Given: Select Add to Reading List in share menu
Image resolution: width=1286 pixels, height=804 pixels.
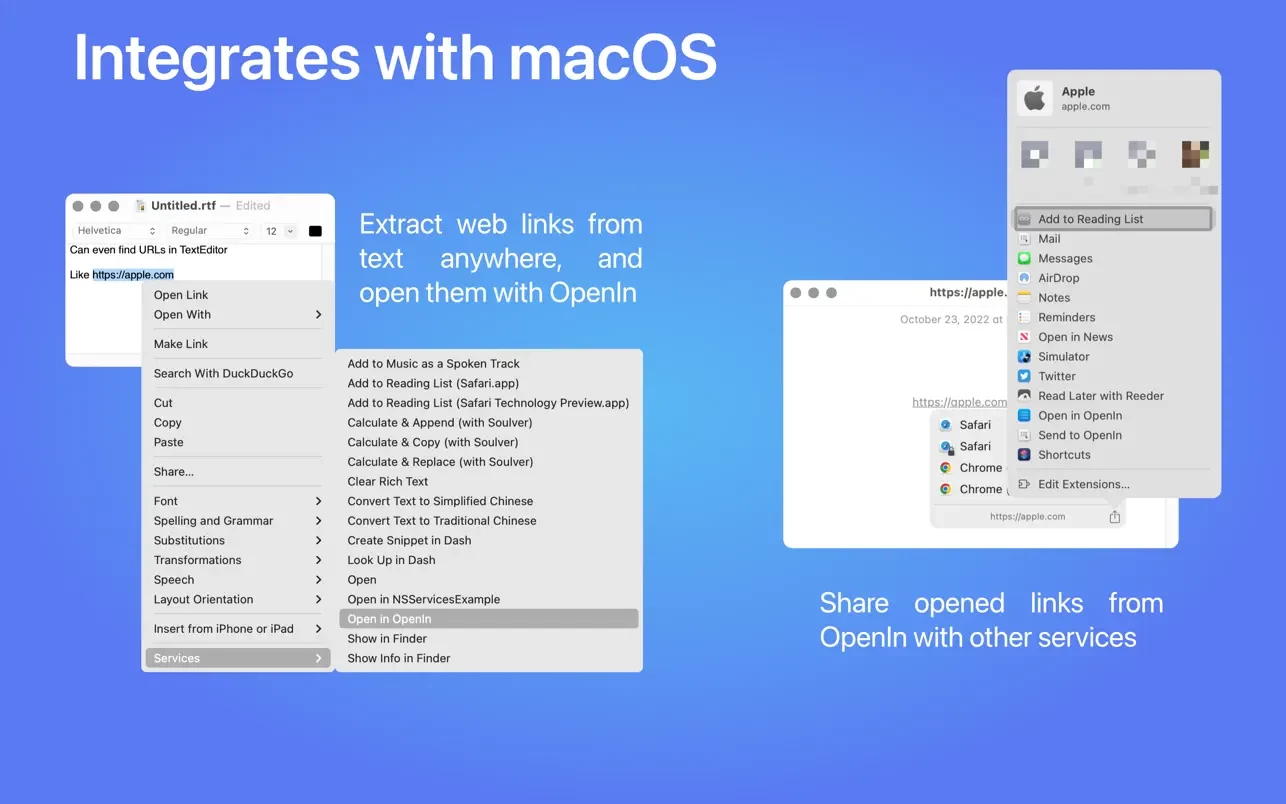Looking at the screenshot, I should tap(1090, 219).
